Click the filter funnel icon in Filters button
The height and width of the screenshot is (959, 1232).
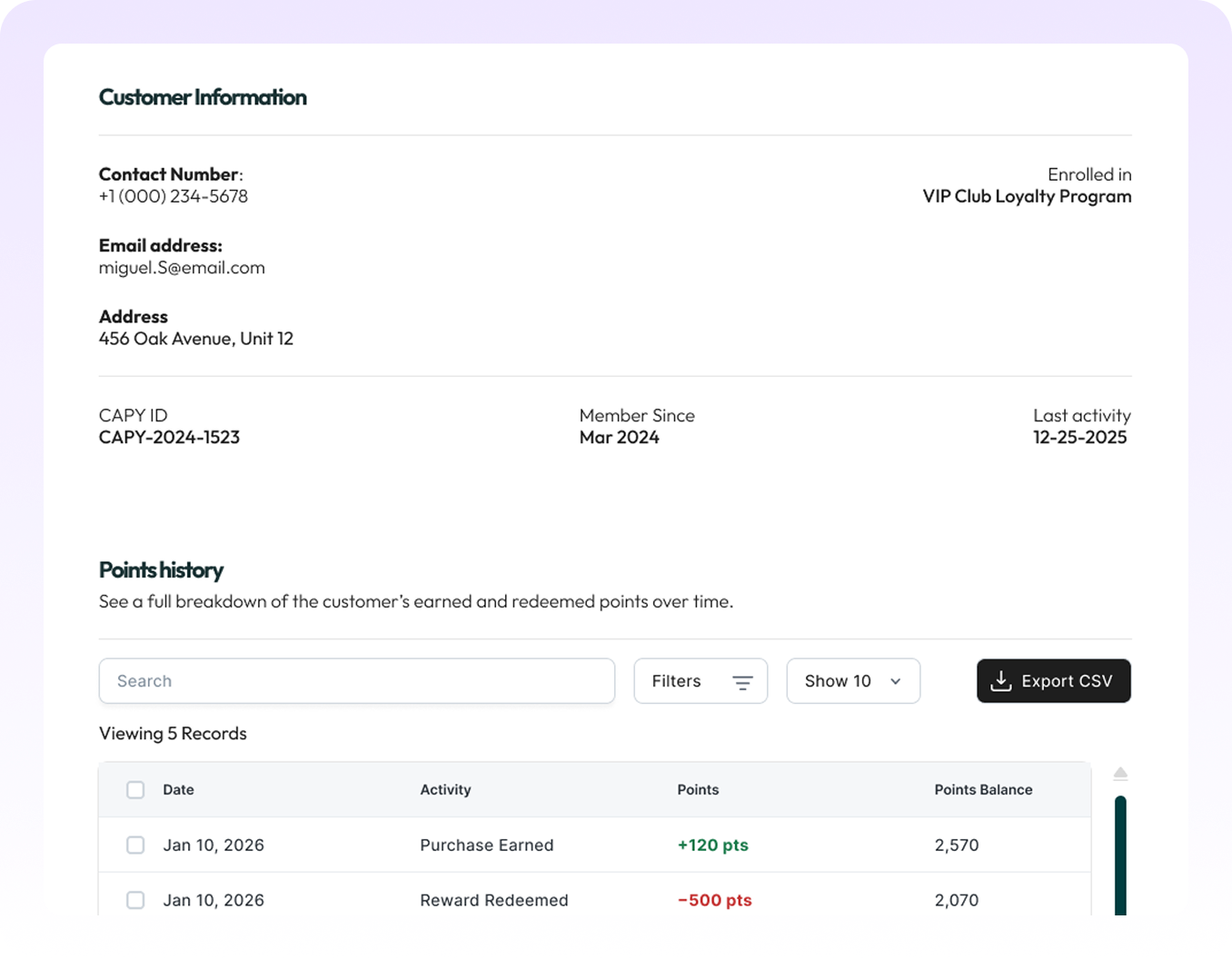click(x=742, y=681)
